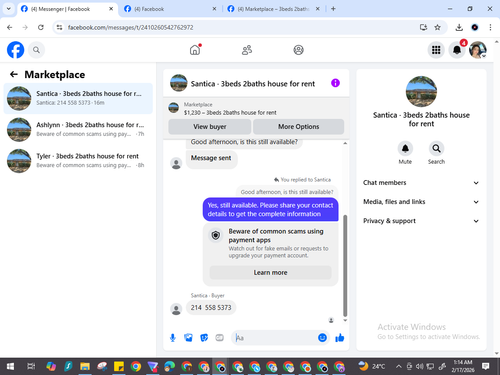
Task: Open the Chrome three-dot menu
Action: click(x=490, y=27)
